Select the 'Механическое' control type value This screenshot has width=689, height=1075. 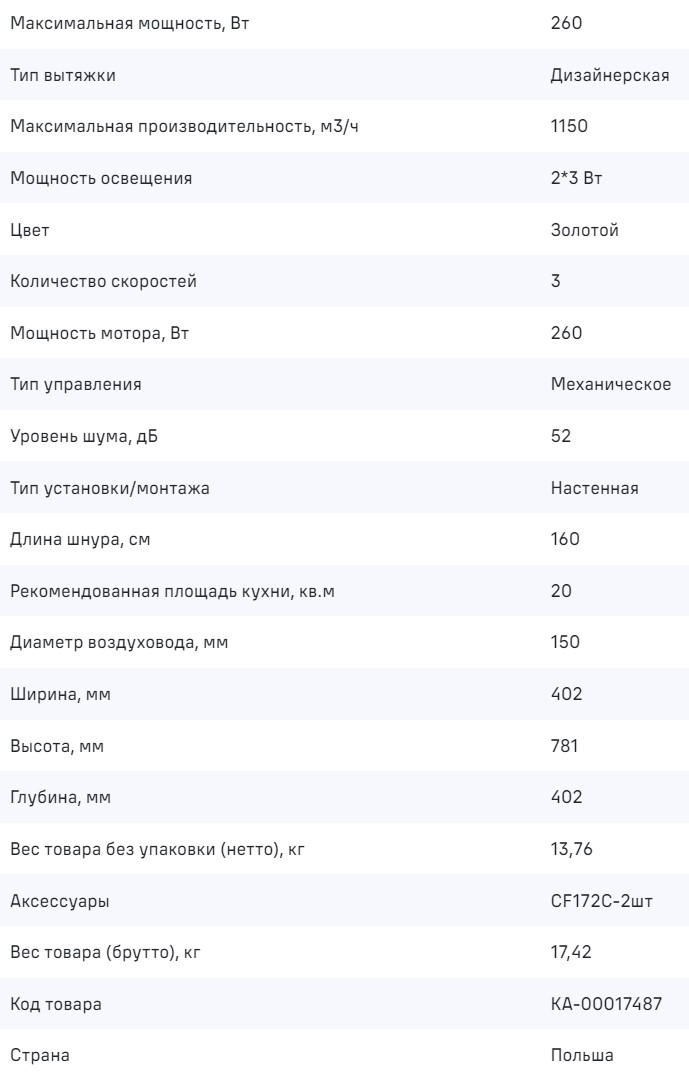(610, 385)
